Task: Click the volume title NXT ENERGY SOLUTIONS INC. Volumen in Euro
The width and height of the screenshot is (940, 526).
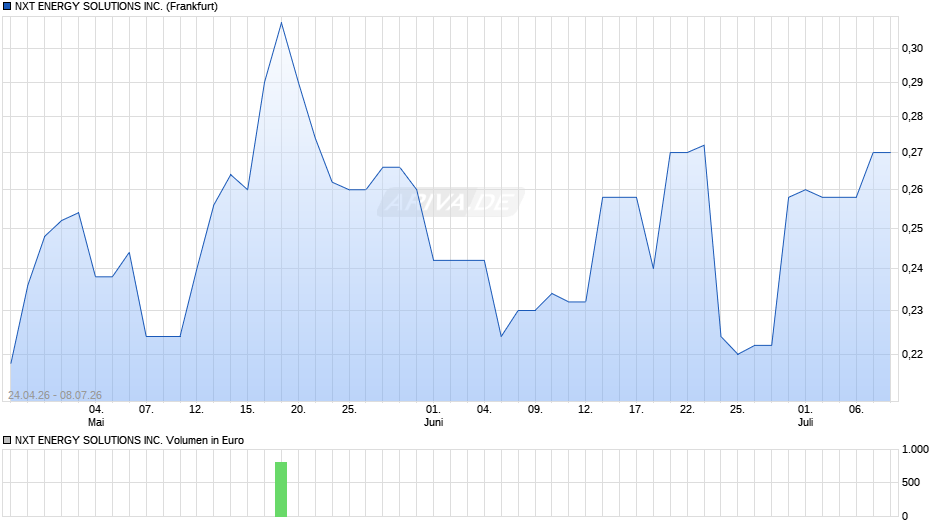Action: click(129, 440)
